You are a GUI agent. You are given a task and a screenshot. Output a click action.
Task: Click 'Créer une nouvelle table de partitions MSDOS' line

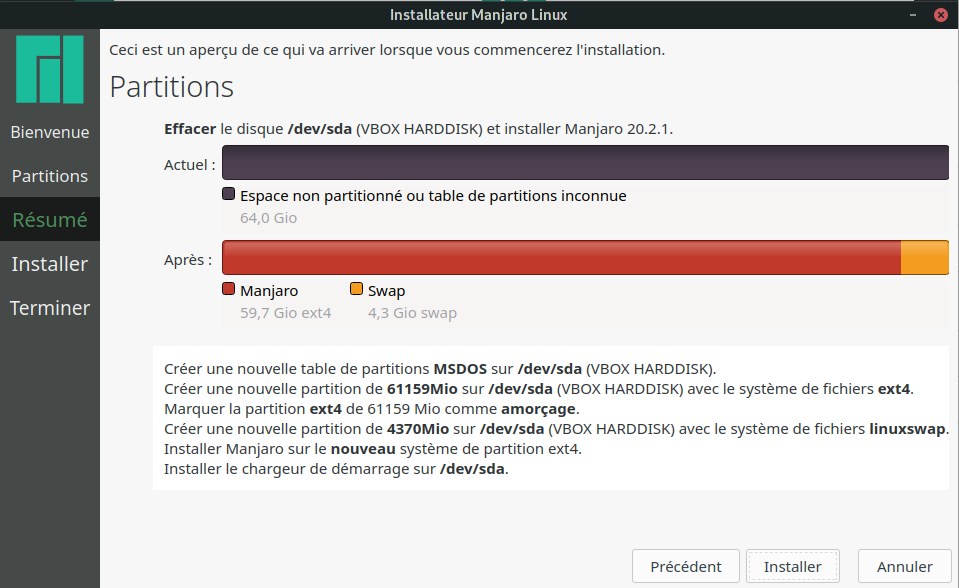(x=440, y=369)
